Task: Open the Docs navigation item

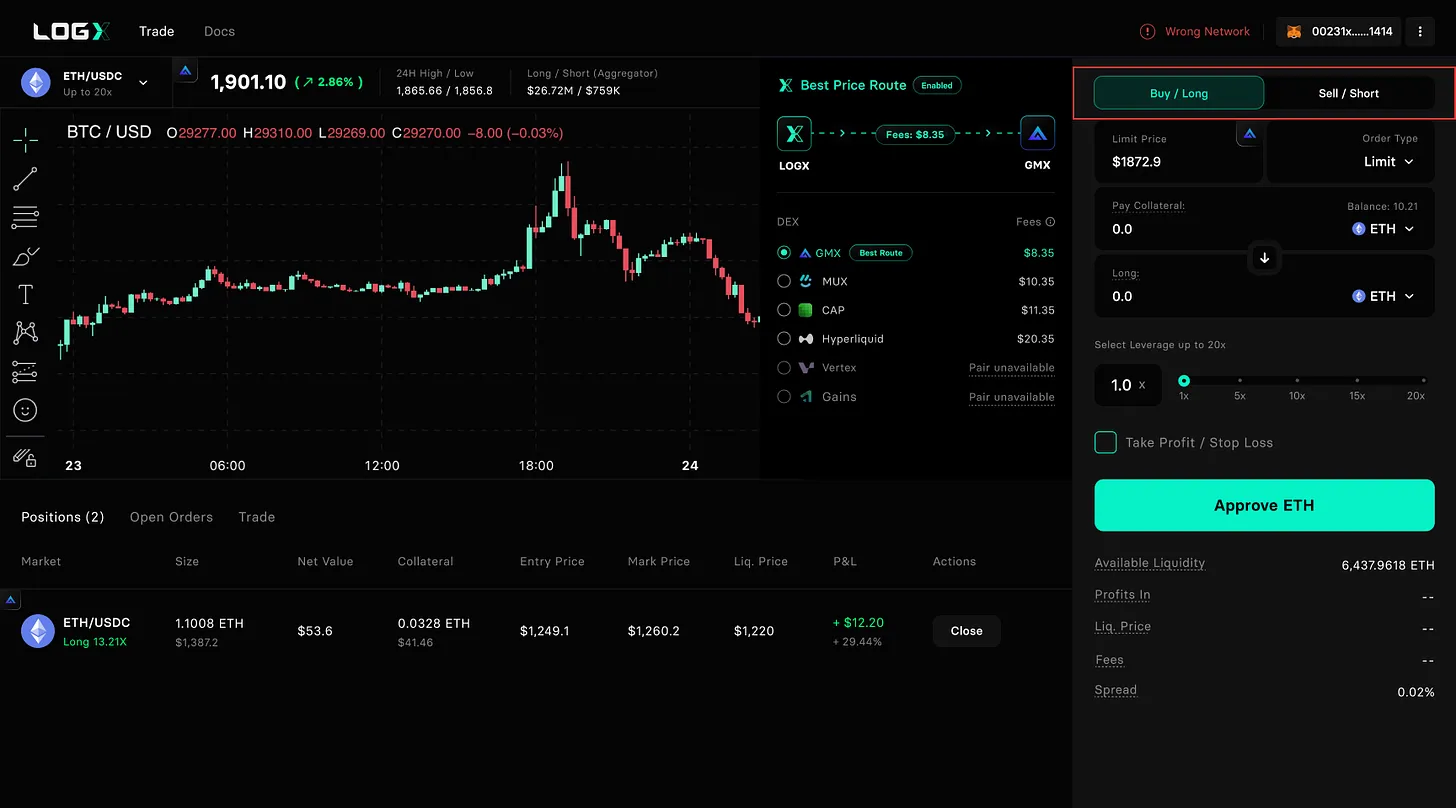Action: click(219, 31)
